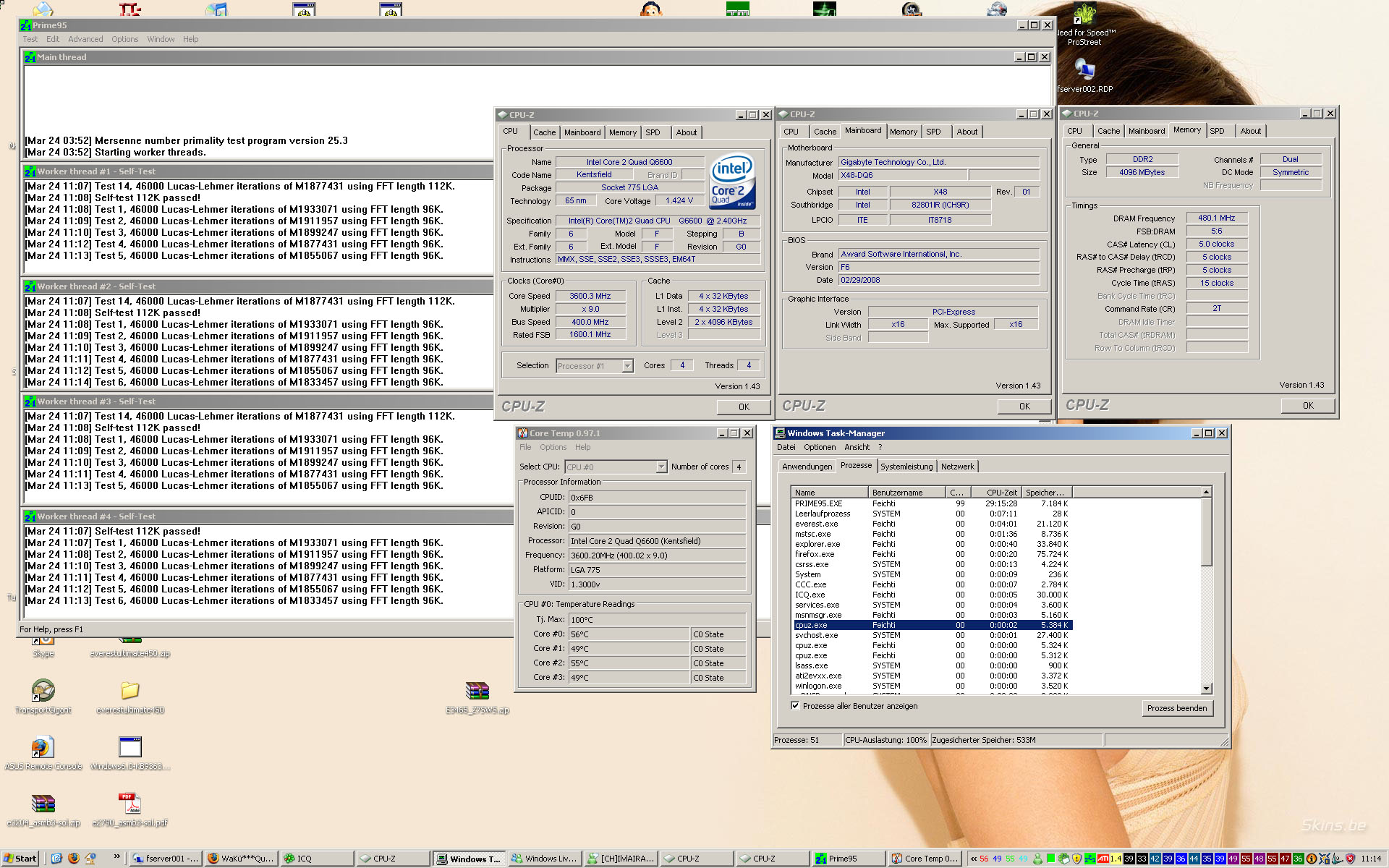This screenshot has height=868, width=1389.
Task: Open CPU tab in the Memory CPU-Z window
Action: point(1074,131)
